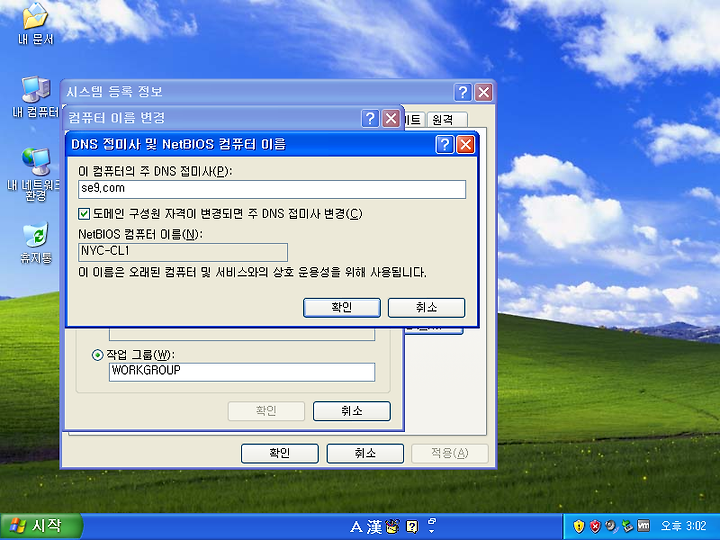Viewport: 720px width, 540px height.
Task: Select the 내 컴퓨터 desktop icon
Action: pos(35,97)
